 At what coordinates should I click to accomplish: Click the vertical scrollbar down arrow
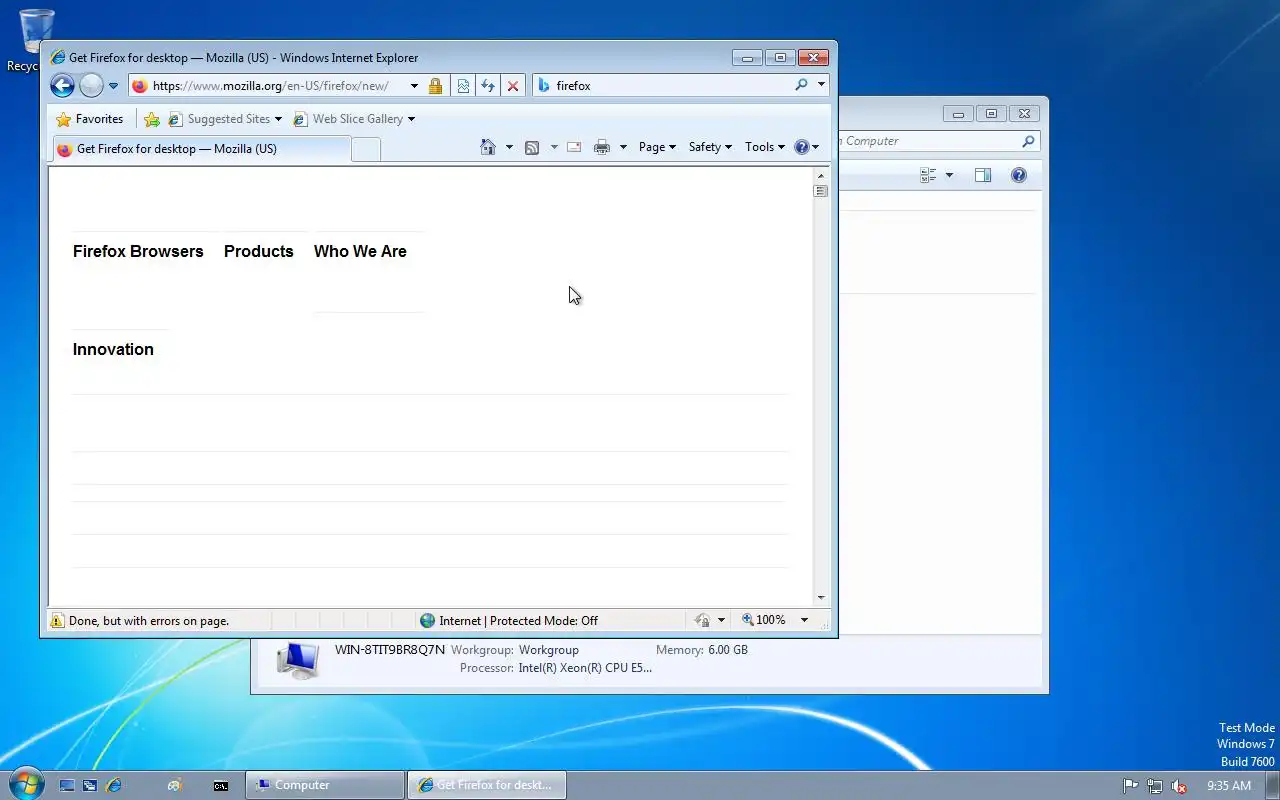coord(821,597)
